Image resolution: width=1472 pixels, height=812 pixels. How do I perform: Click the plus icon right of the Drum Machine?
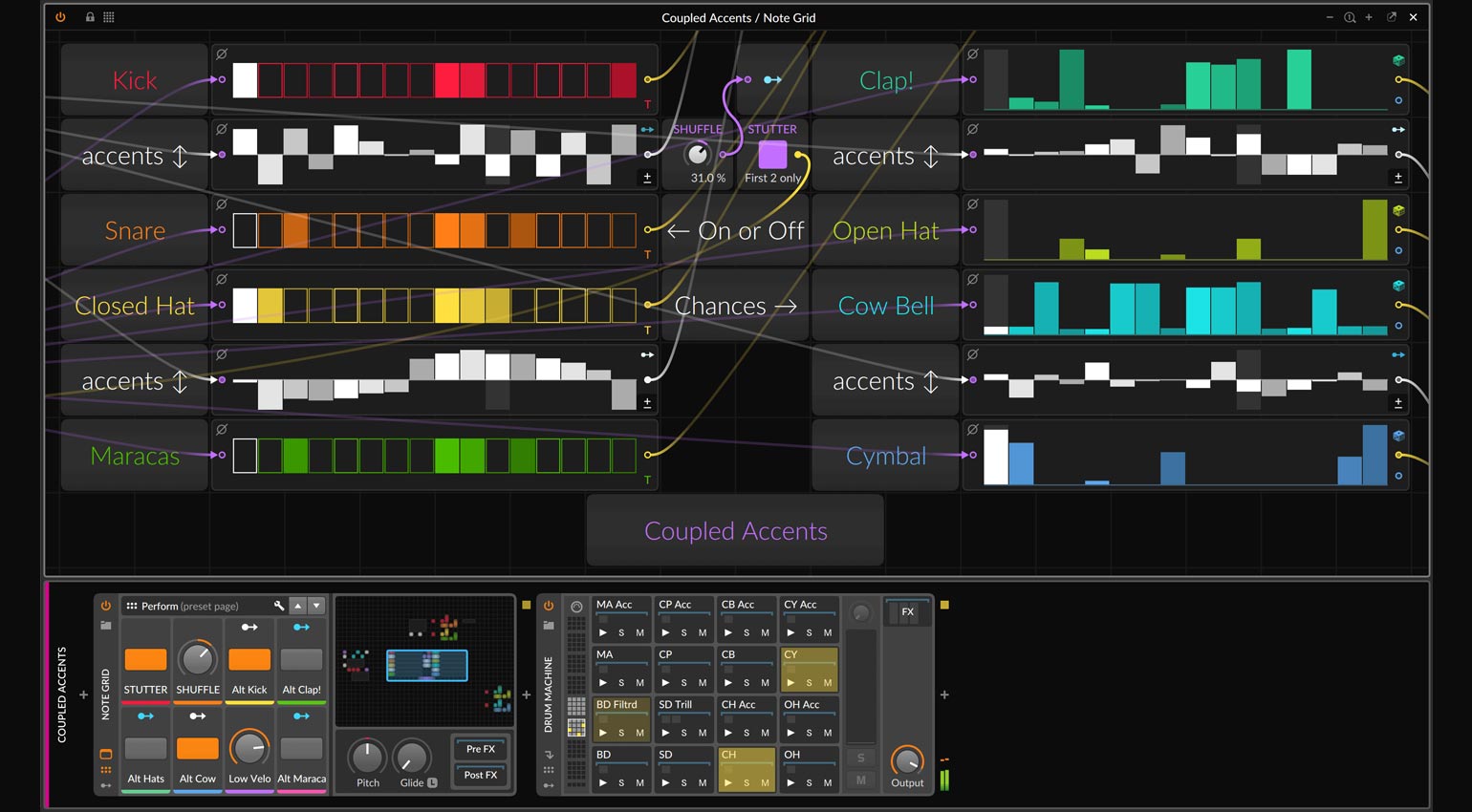pos(944,694)
